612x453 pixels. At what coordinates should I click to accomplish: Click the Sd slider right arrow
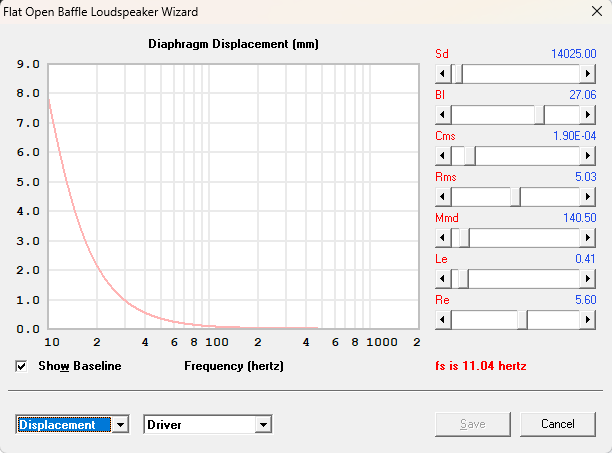[x=587, y=74]
